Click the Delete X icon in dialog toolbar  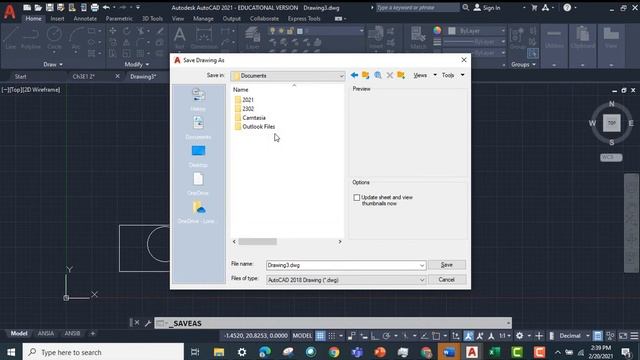coord(390,75)
